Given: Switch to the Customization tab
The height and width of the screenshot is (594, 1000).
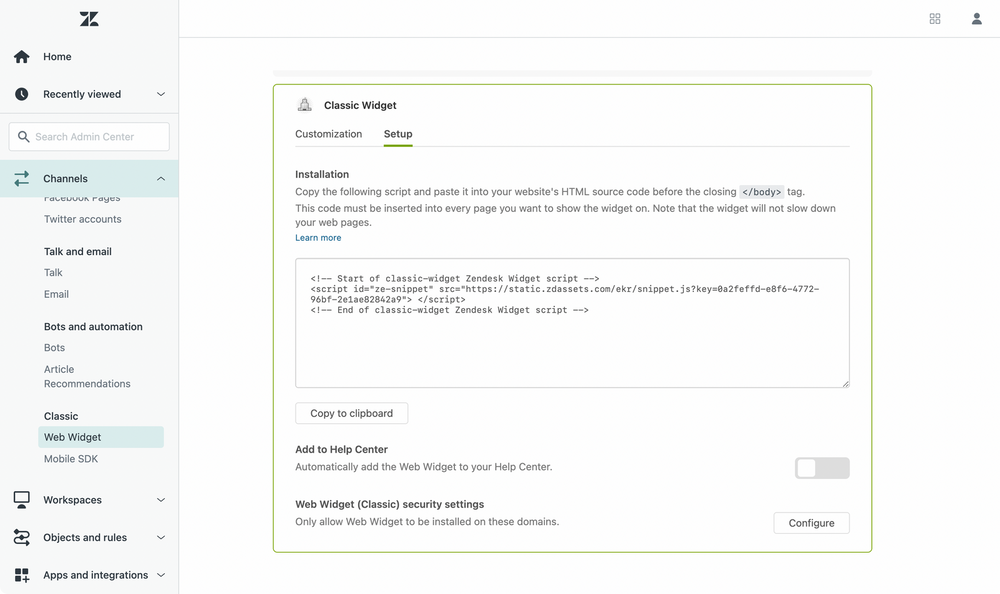Looking at the screenshot, I should (x=328, y=133).
